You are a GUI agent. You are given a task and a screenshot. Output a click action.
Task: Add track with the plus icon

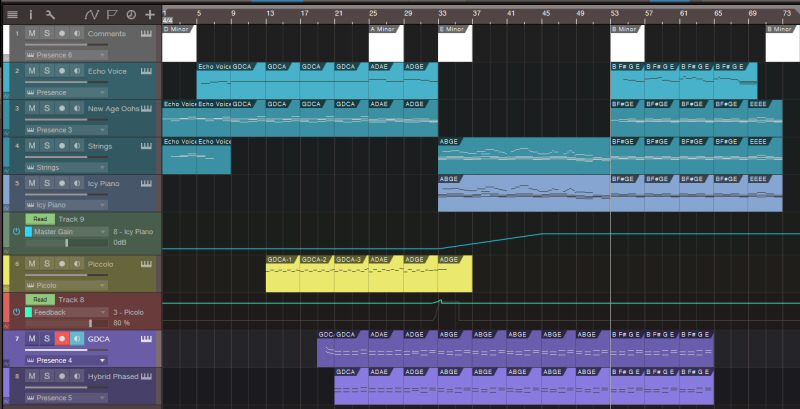tap(149, 14)
